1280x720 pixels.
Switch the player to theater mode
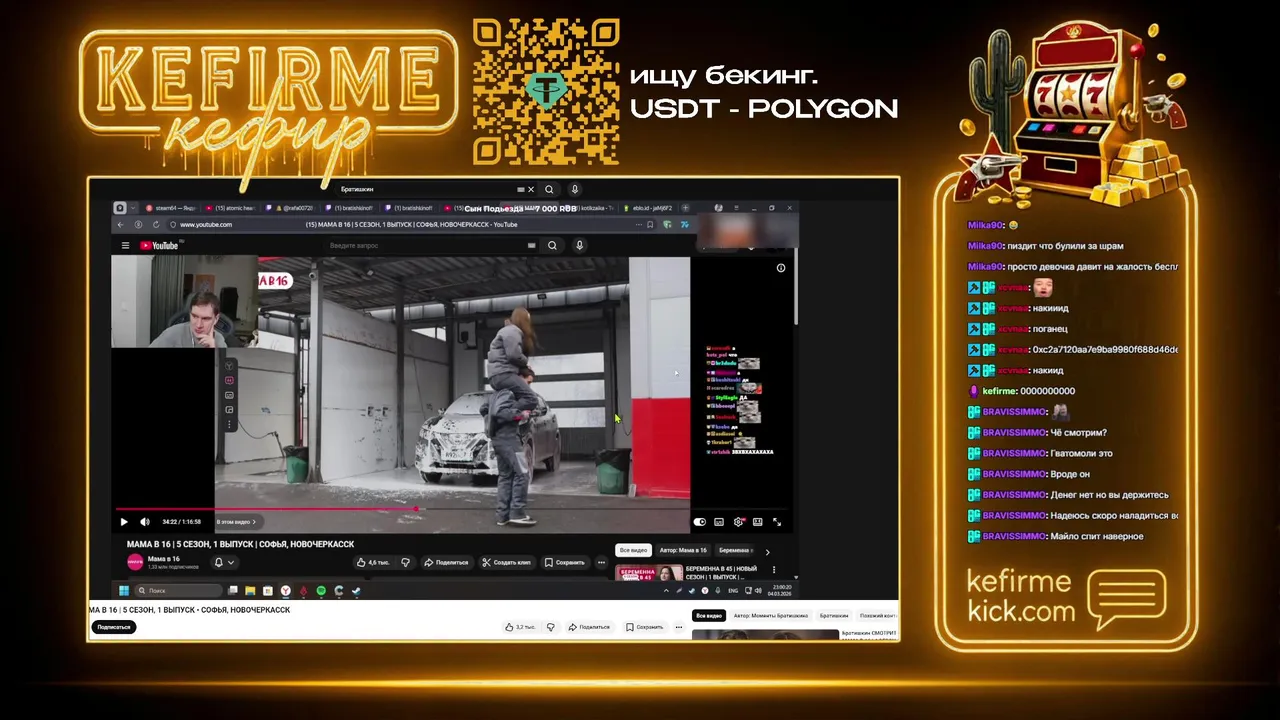pos(757,522)
